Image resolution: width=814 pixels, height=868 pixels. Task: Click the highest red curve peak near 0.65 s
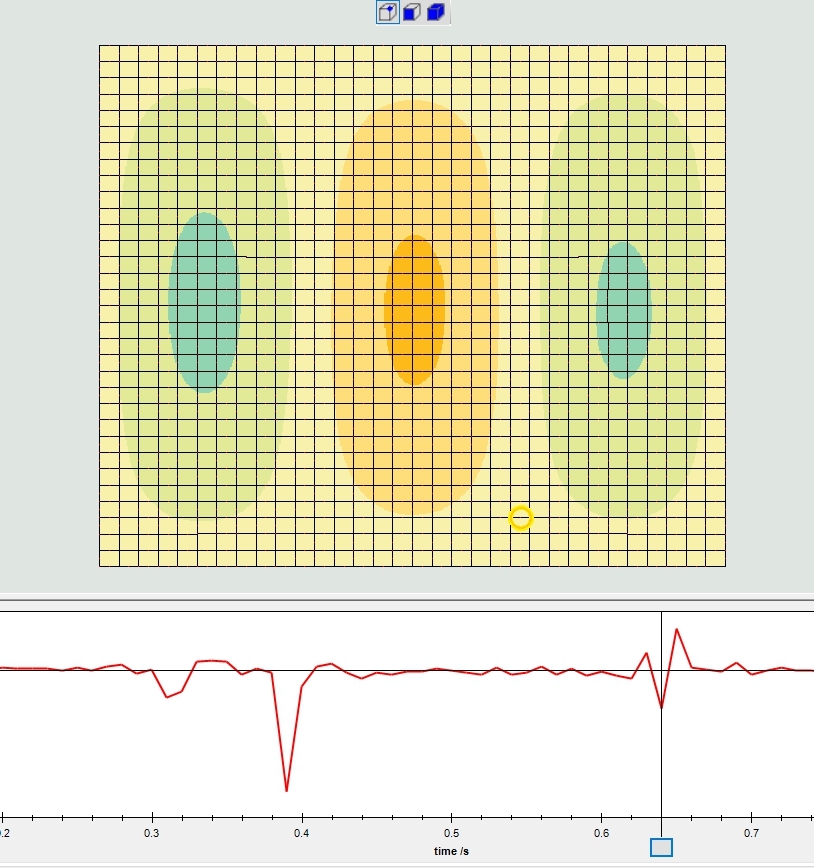[677, 631]
